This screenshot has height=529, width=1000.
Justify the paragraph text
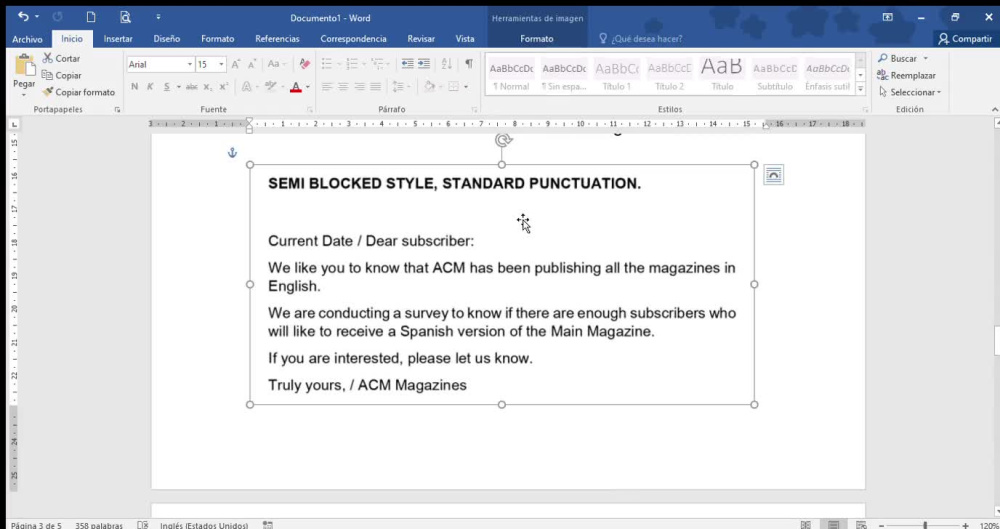click(376, 87)
